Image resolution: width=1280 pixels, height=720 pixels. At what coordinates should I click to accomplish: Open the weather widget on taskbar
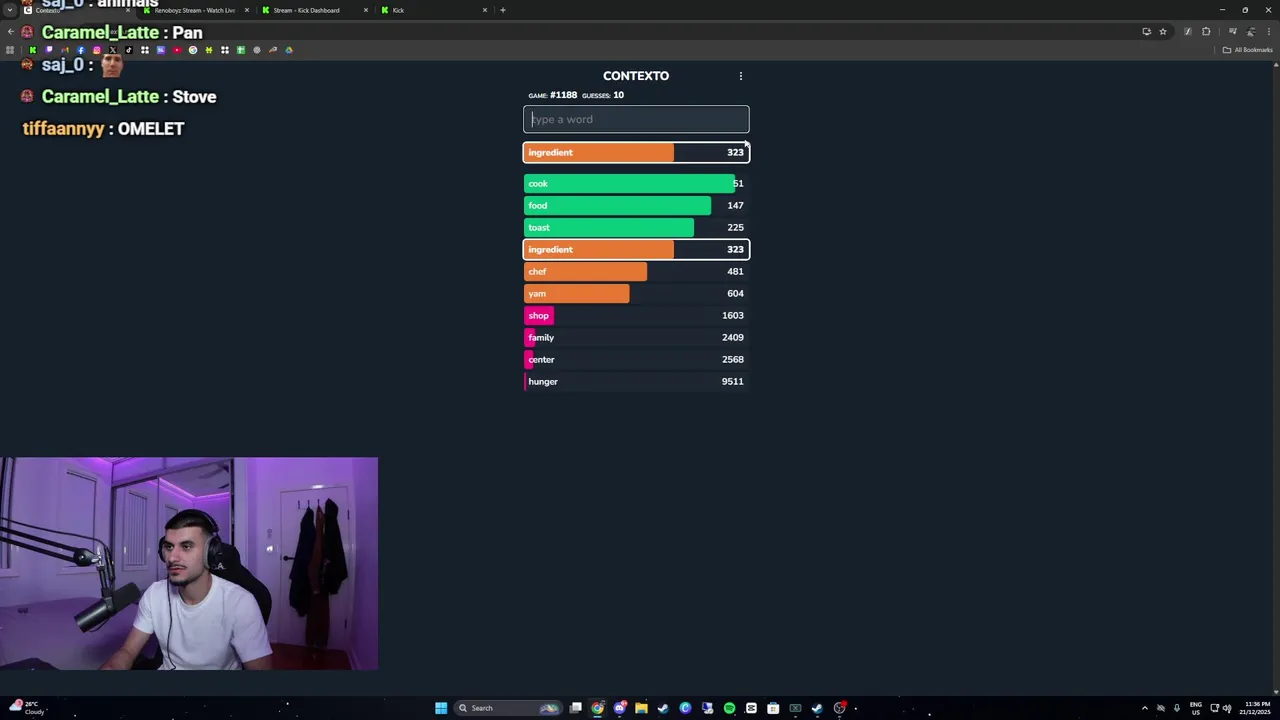tap(25, 708)
